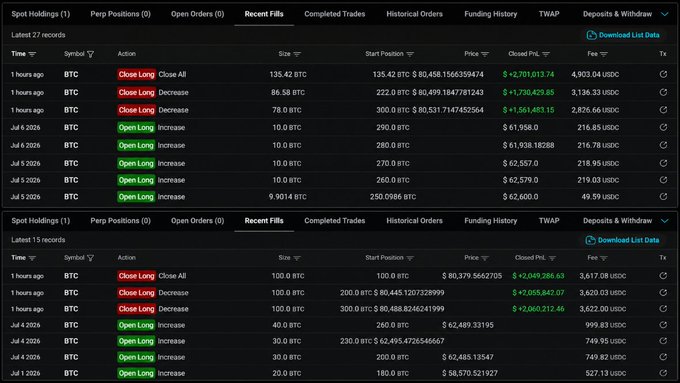Open Spot Holdings (1) tab in 27 records panel
This screenshot has width=680, height=383.
[x=41, y=14]
